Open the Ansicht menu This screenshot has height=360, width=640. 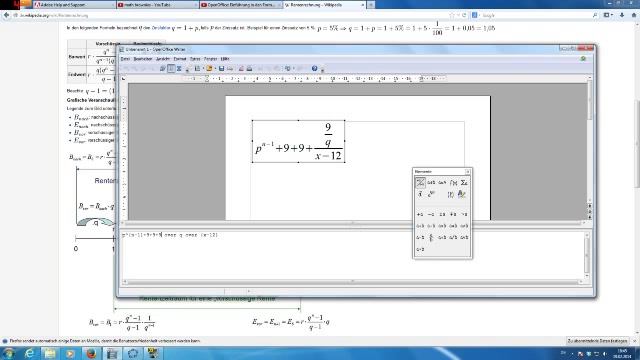(x=163, y=59)
